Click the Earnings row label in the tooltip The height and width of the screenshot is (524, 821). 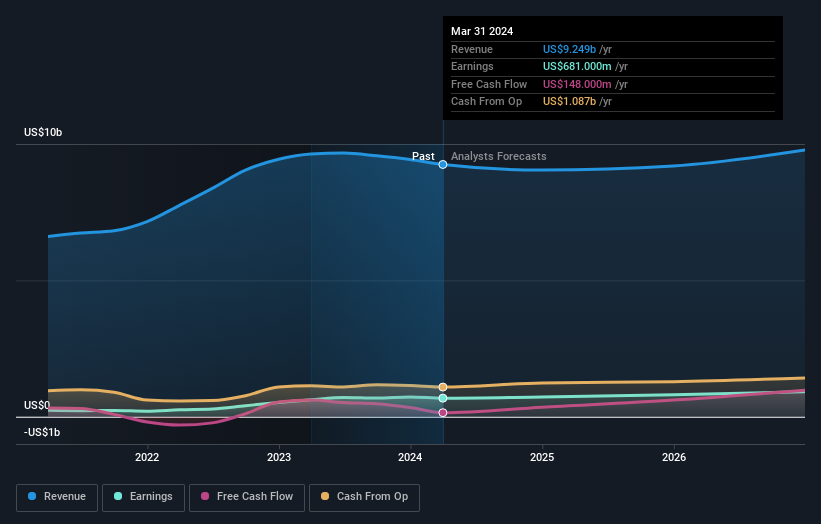click(472, 66)
